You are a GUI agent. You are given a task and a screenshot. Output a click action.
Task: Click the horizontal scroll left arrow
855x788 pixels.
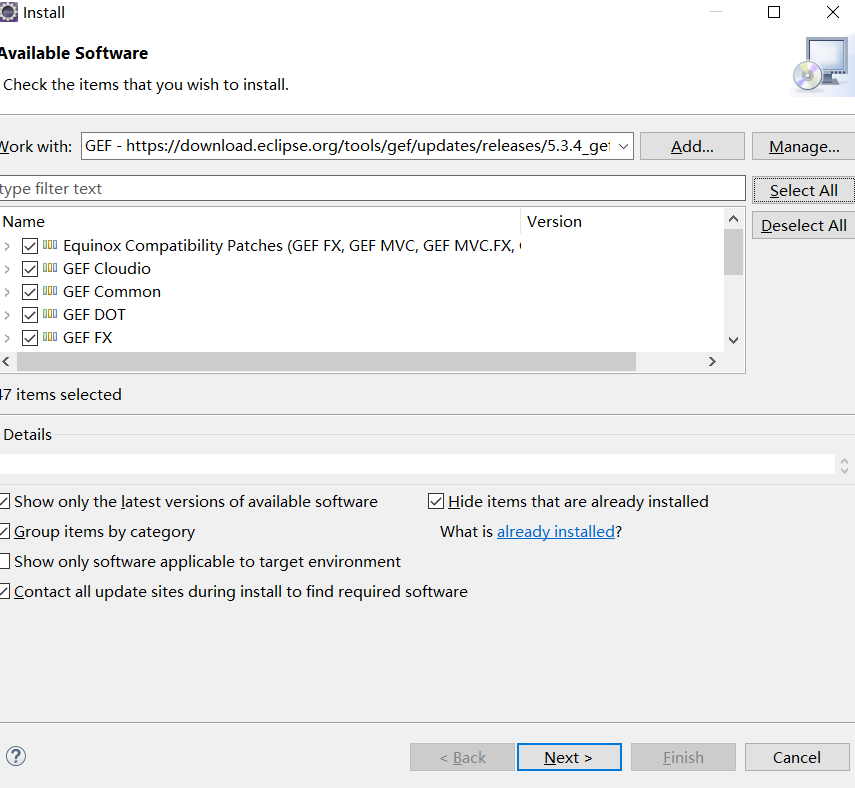(x=7, y=362)
